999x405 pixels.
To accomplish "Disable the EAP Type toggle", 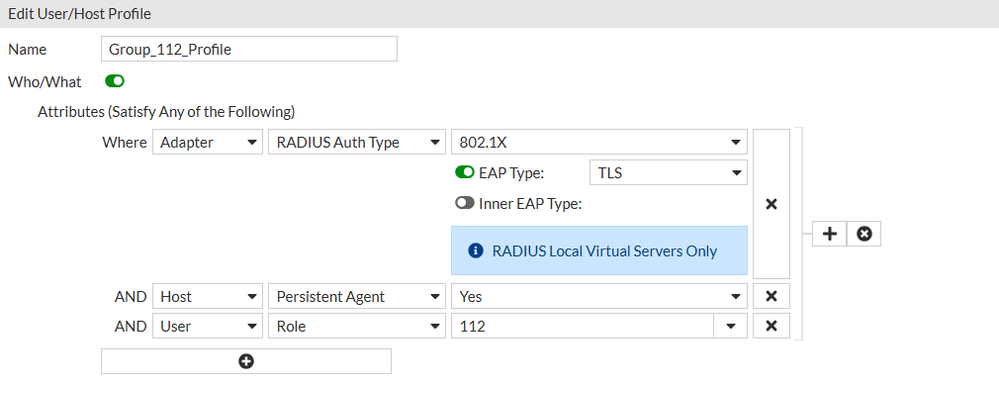I will coord(465,173).
